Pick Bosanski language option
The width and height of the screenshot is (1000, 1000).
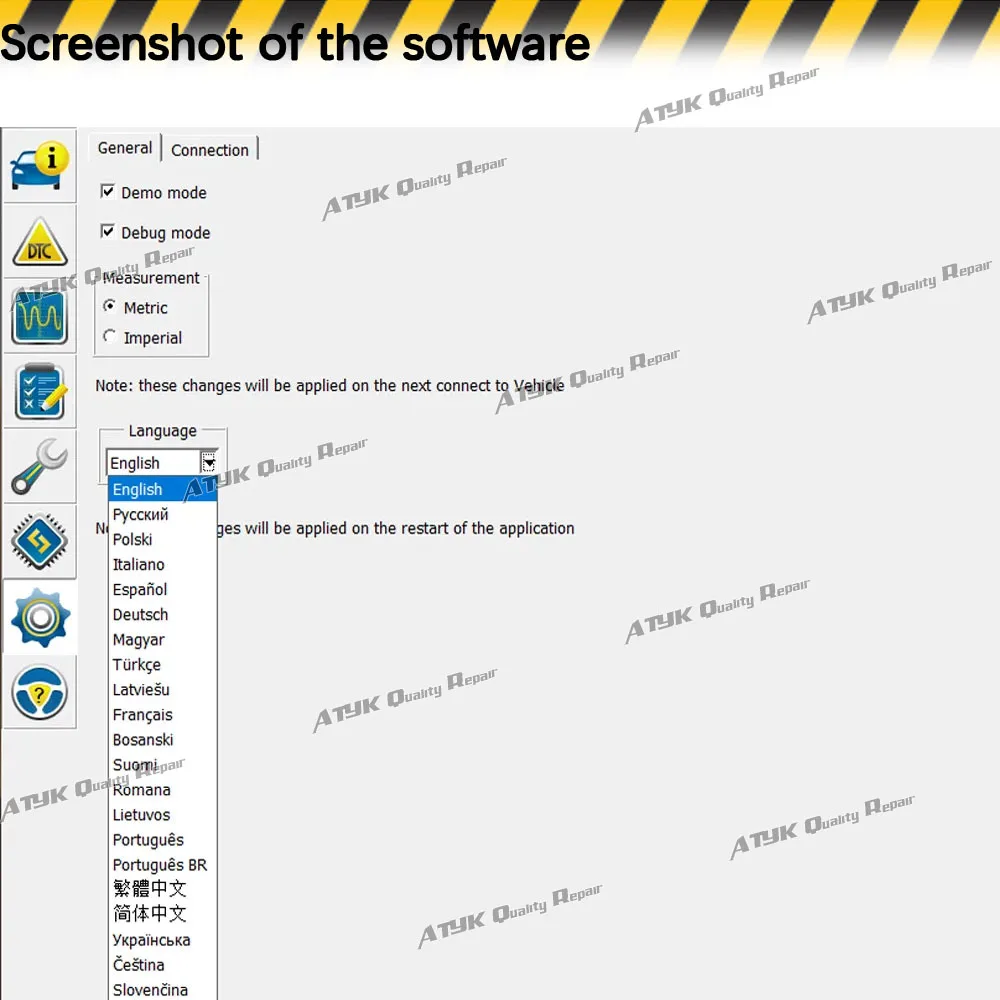click(163, 740)
